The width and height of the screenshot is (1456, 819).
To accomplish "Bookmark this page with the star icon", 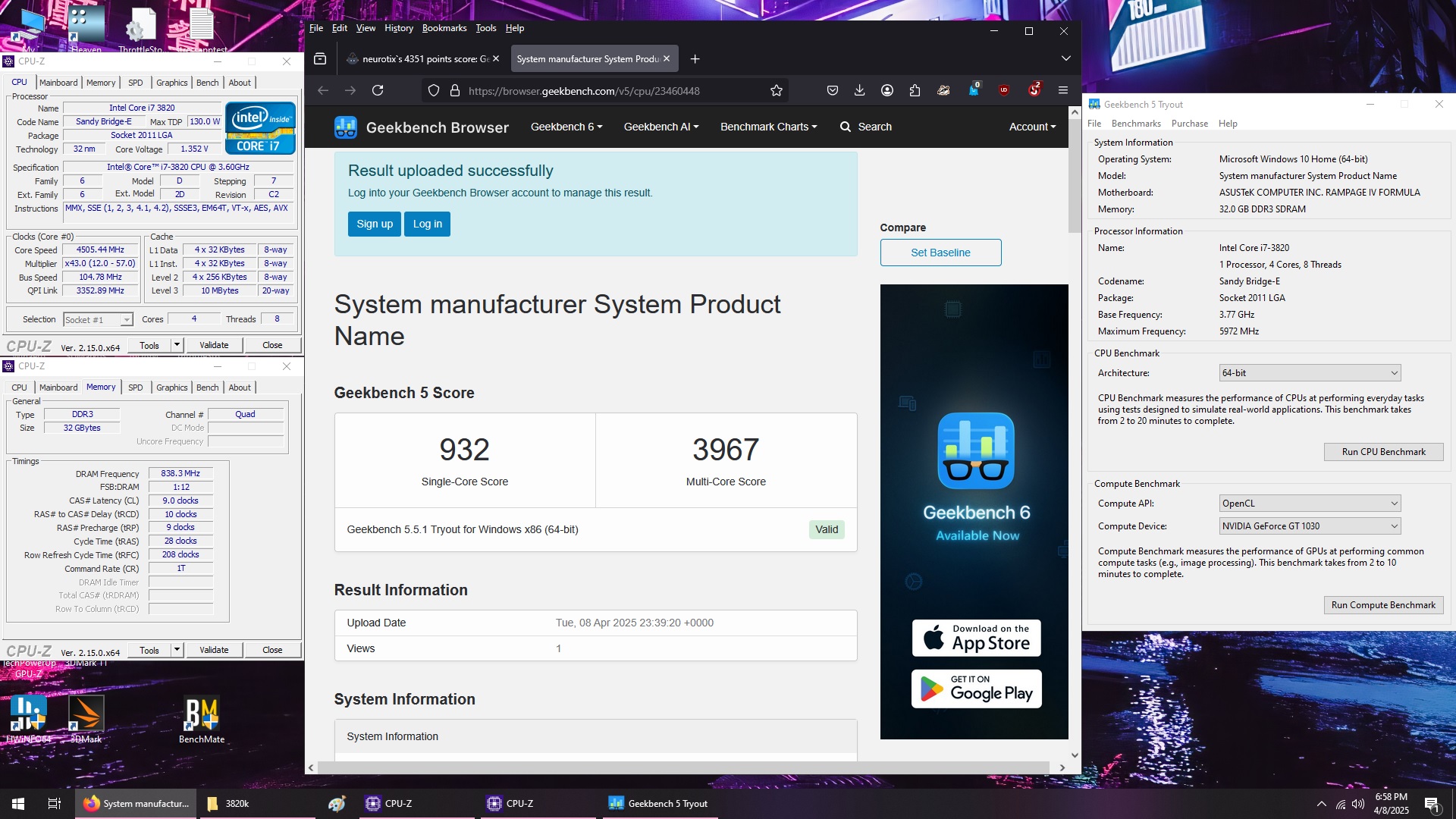I will tap(776, 90).
